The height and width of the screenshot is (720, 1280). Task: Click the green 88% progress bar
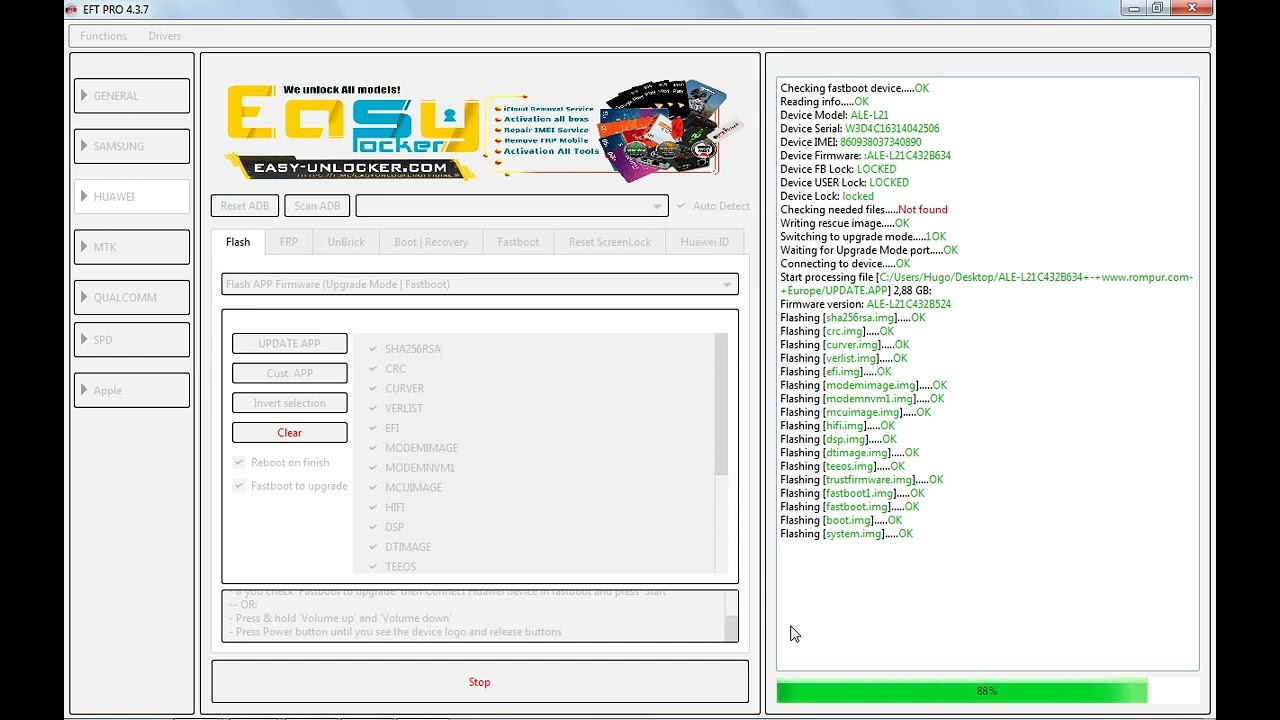987,691
